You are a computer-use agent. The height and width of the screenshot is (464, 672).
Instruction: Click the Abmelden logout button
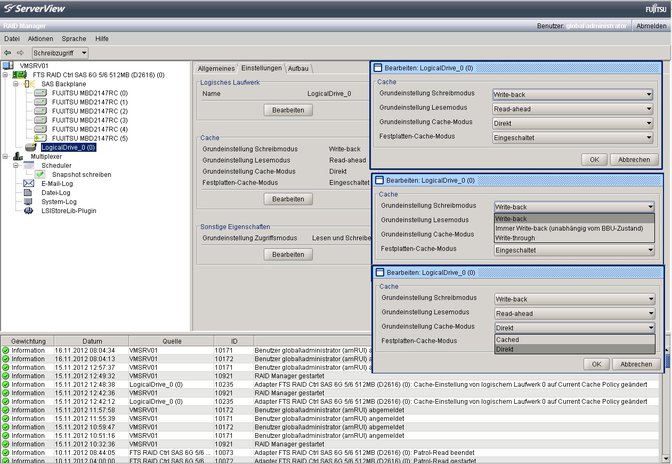pyautogui.click(x=651, y=26)
